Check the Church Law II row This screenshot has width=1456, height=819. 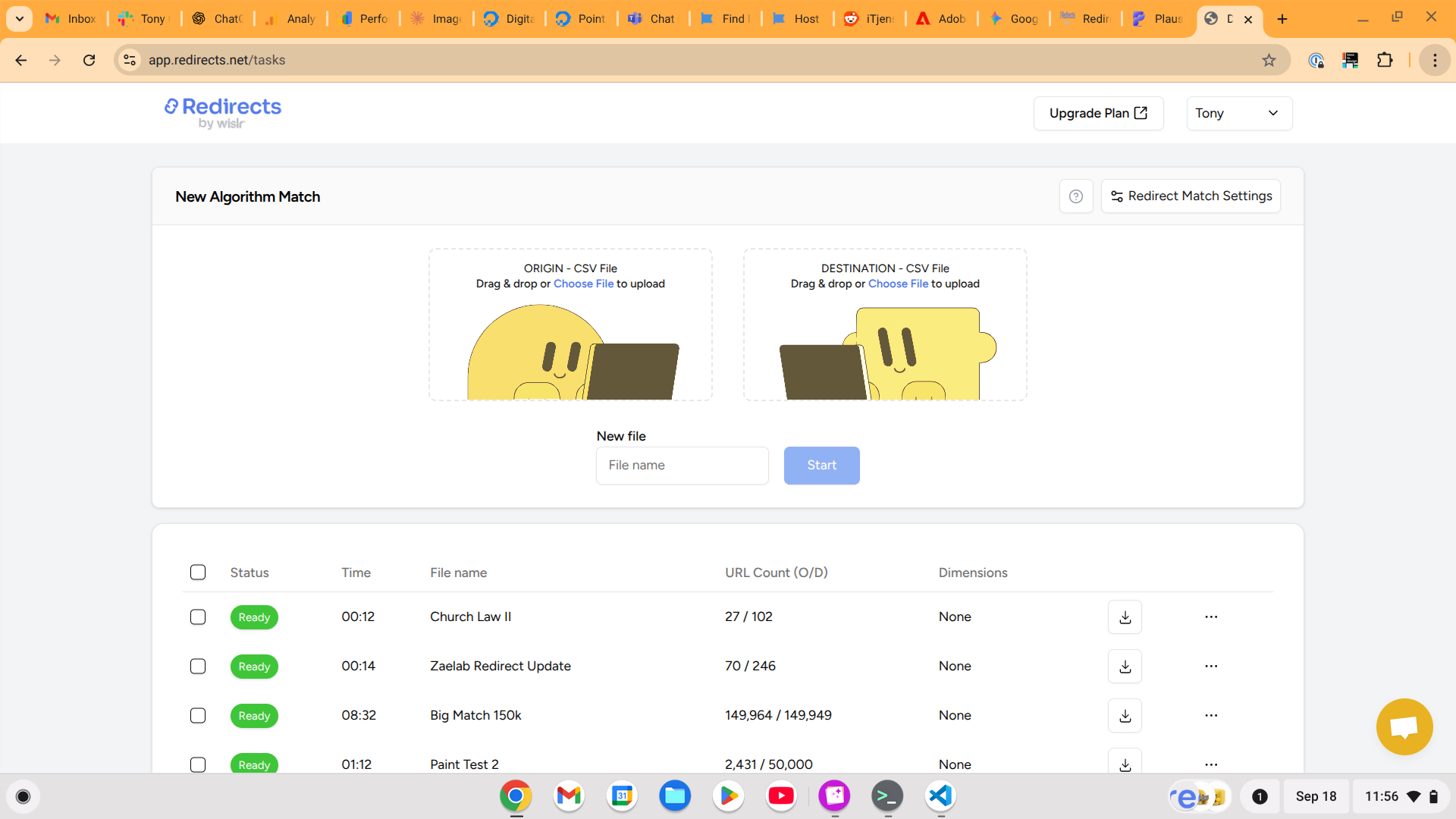pos(198,617)
